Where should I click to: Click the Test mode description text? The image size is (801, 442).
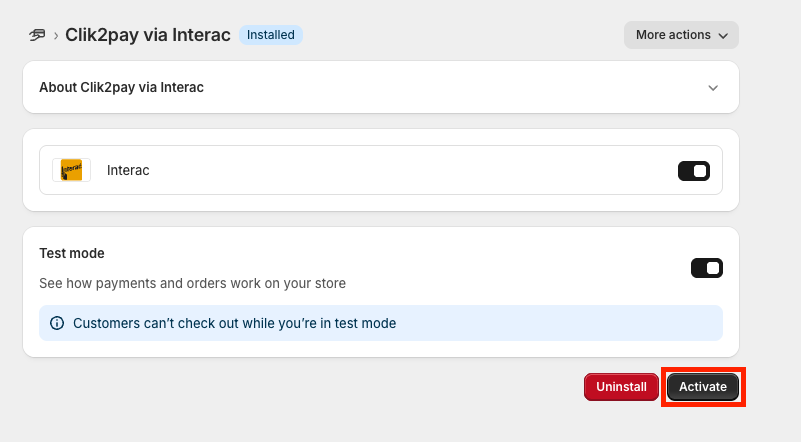[x=193, y=283]
